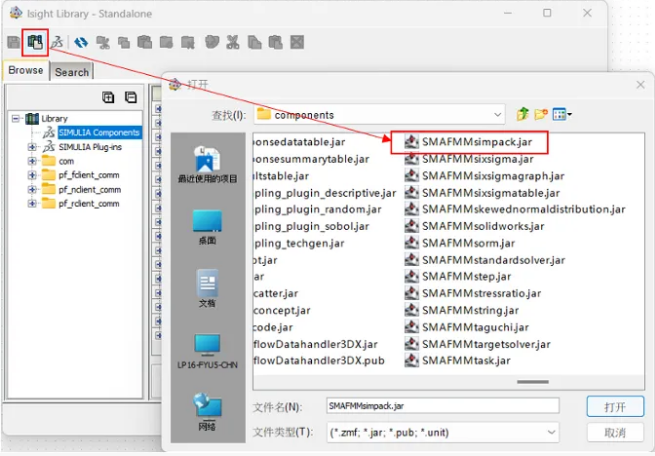655x456 pixels.
Task: Switch to the Browse tab
Action: click(25, 70)
